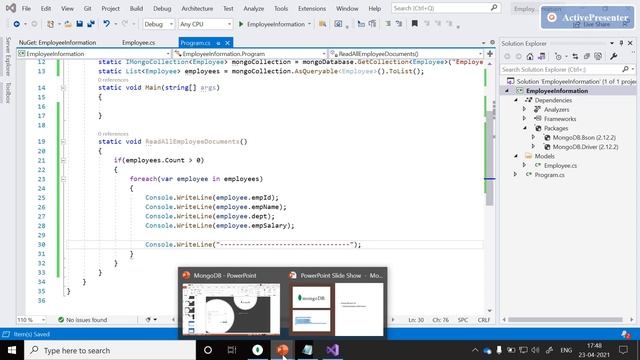Click the split editor plus icon
This screenshot has height=360, width=640.
click(490, 53)
